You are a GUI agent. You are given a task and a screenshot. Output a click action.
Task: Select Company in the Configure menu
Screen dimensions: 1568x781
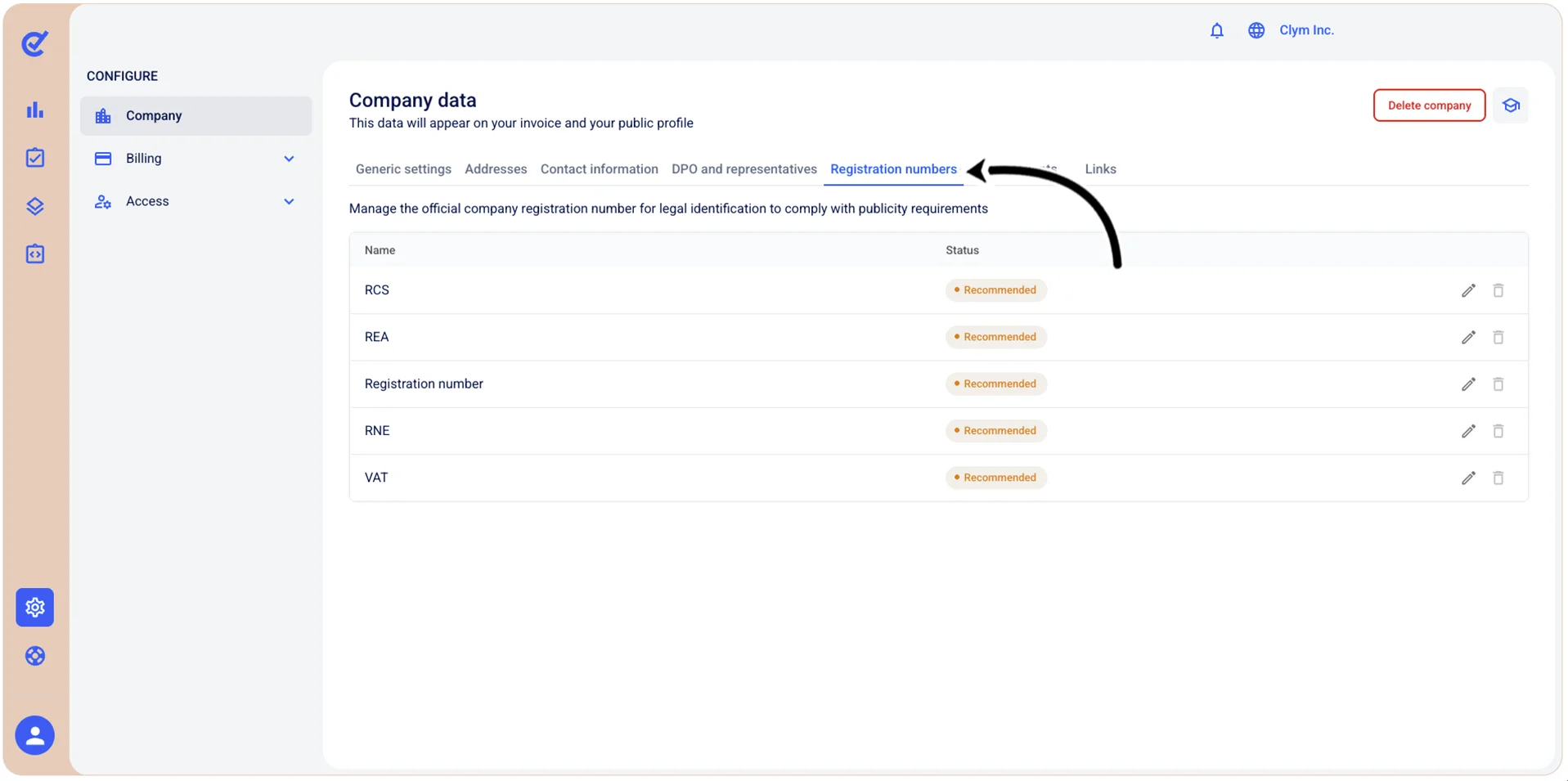tap(195, 116)
